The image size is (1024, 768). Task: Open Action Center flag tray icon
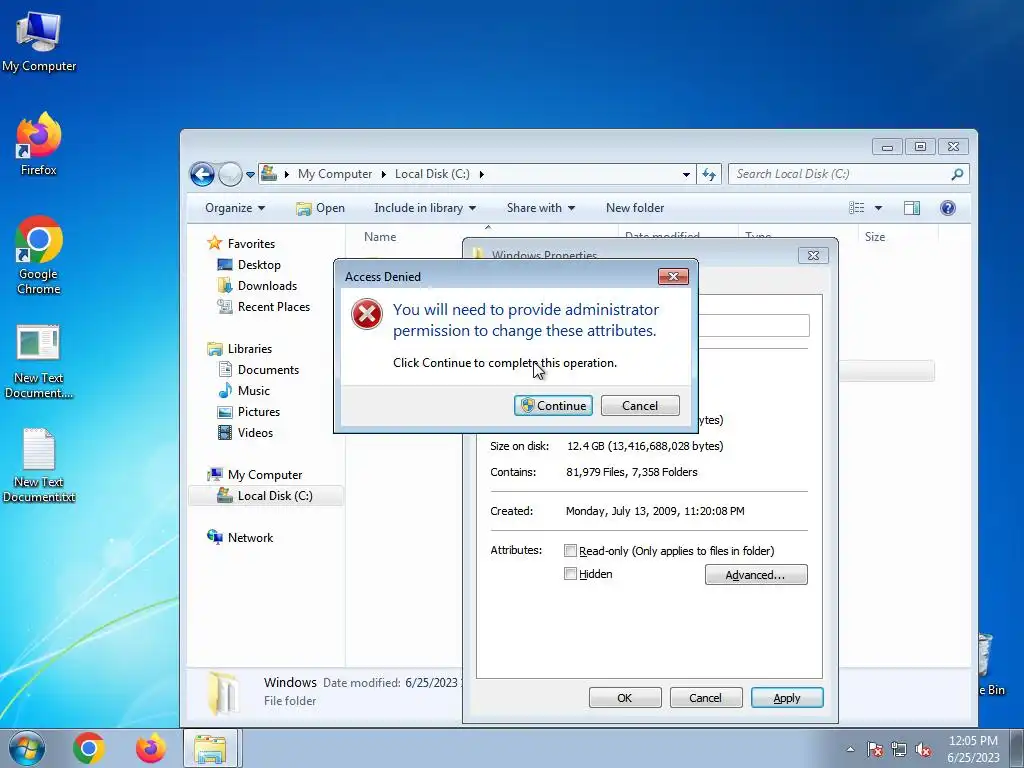[x=875, y=749]
